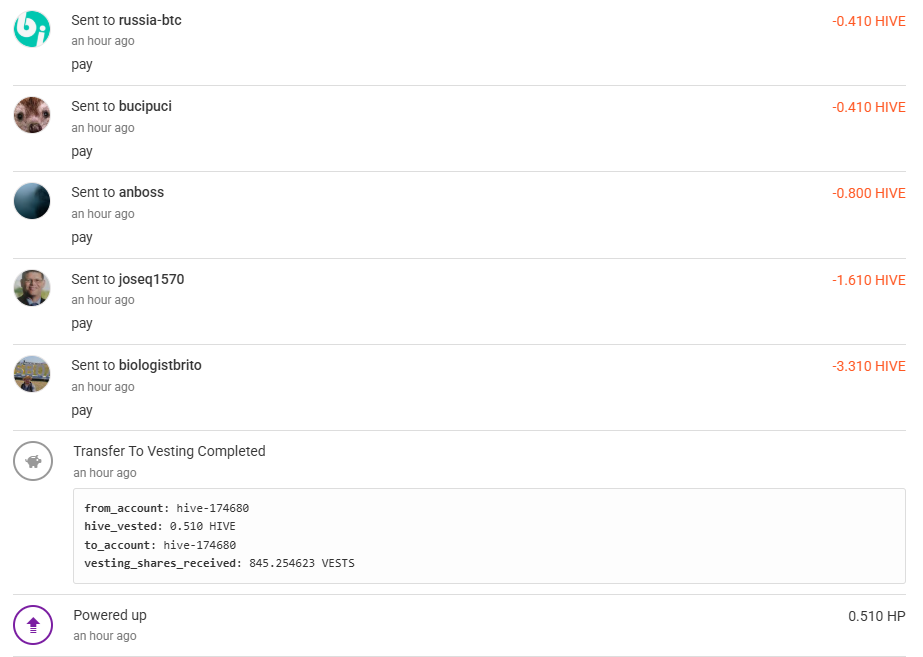Navigate to biologistbrito's username link
Image resolution: width=923 pixels, height=657 pixels.
[160, 365]
